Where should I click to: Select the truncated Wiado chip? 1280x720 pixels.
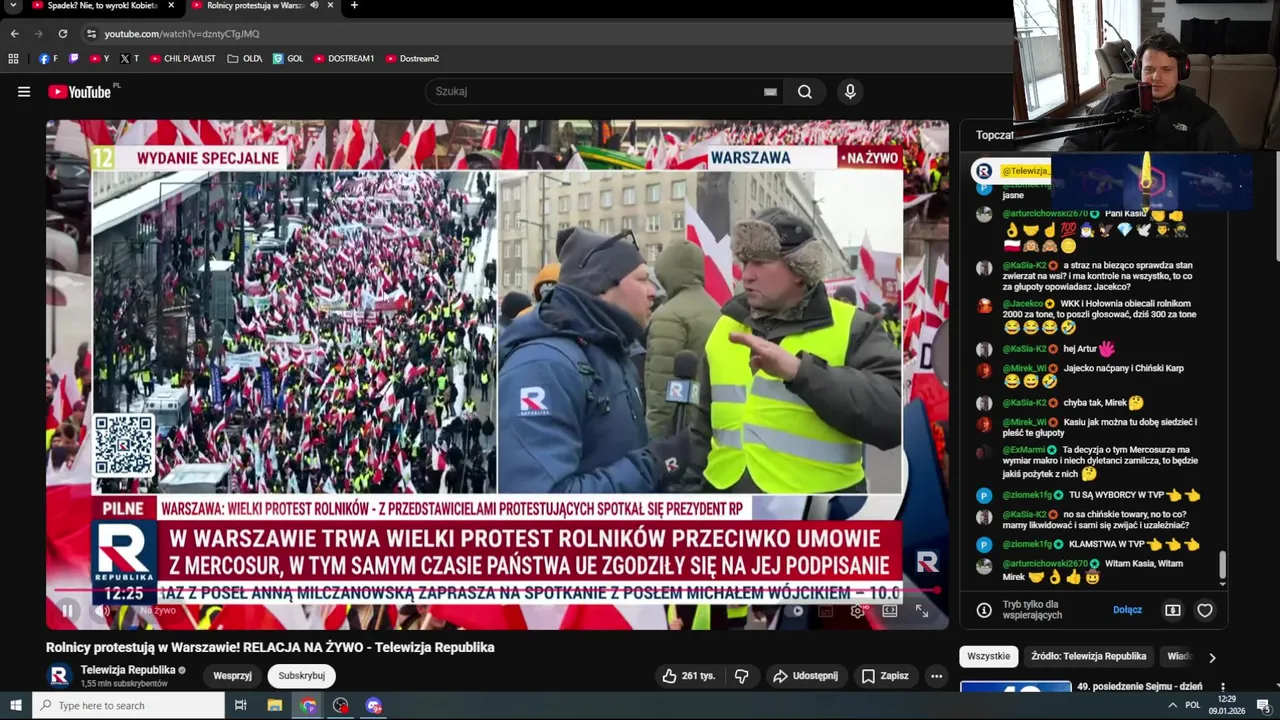coord(1179,656)
